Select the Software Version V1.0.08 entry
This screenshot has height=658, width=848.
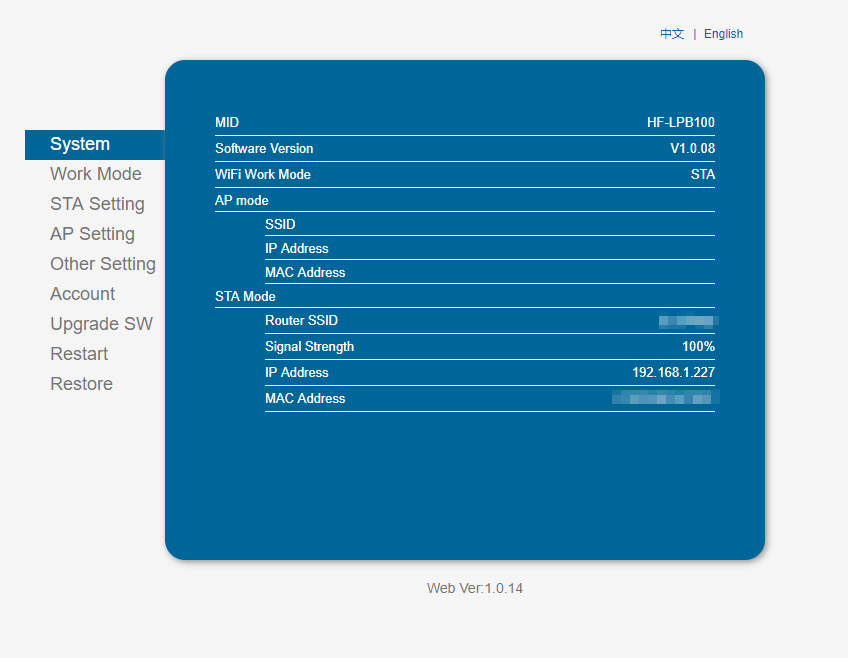click(x=465, y=148)
